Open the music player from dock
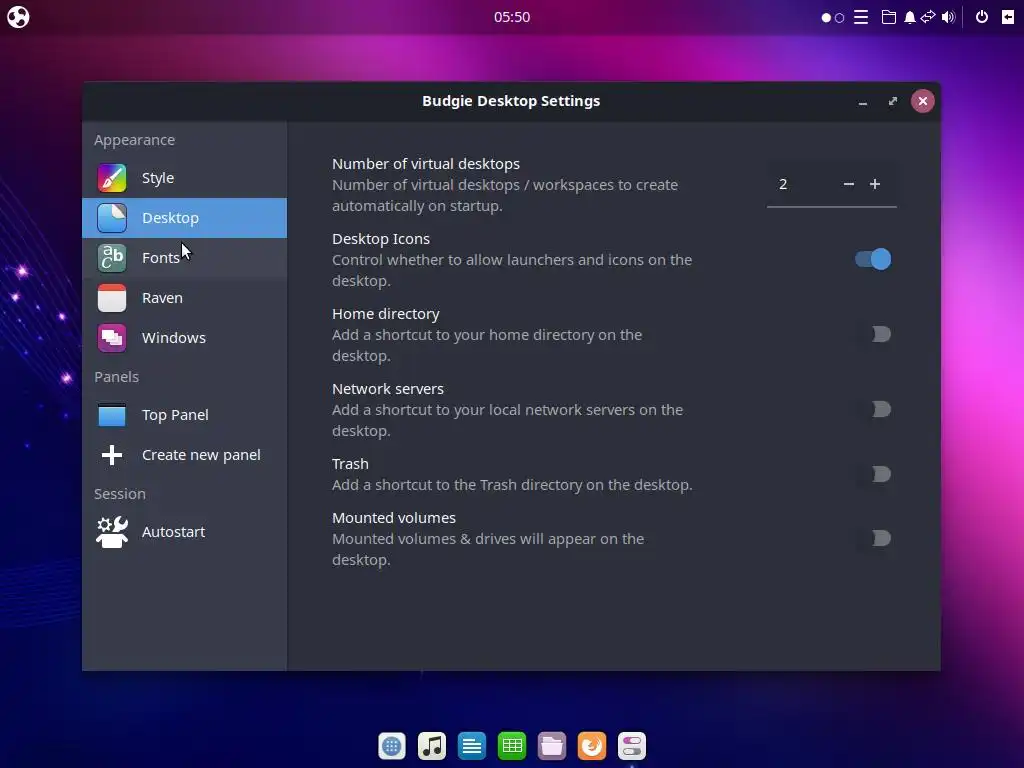 pos(432,746)
